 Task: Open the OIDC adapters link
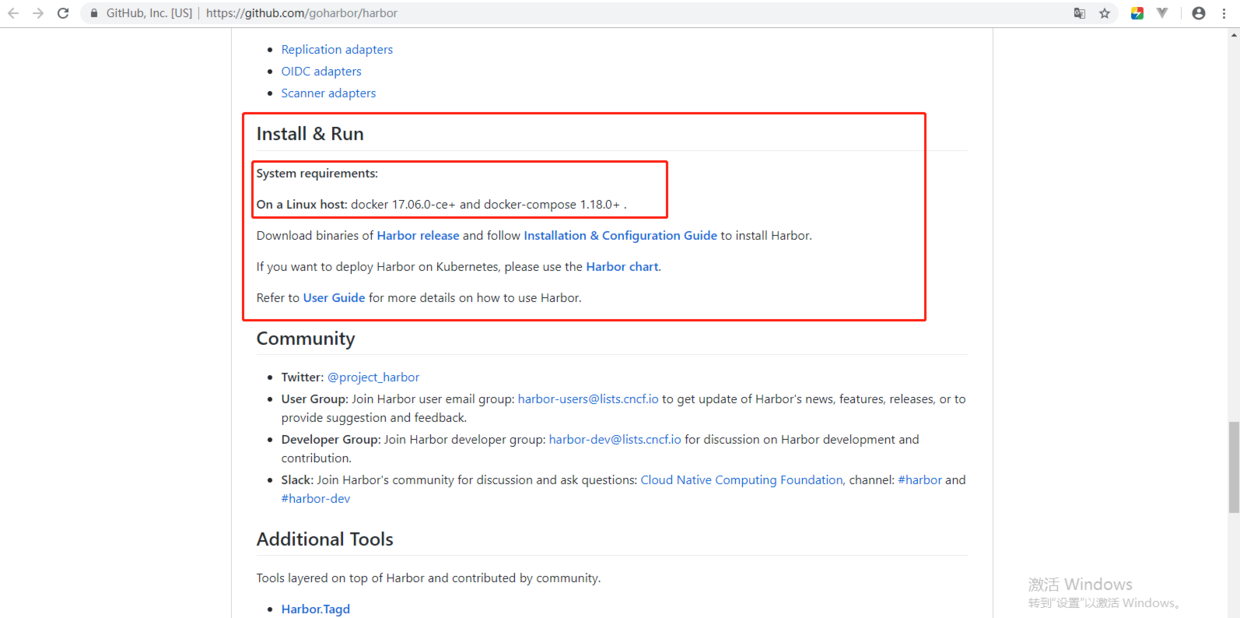click(x=321, y=71)
